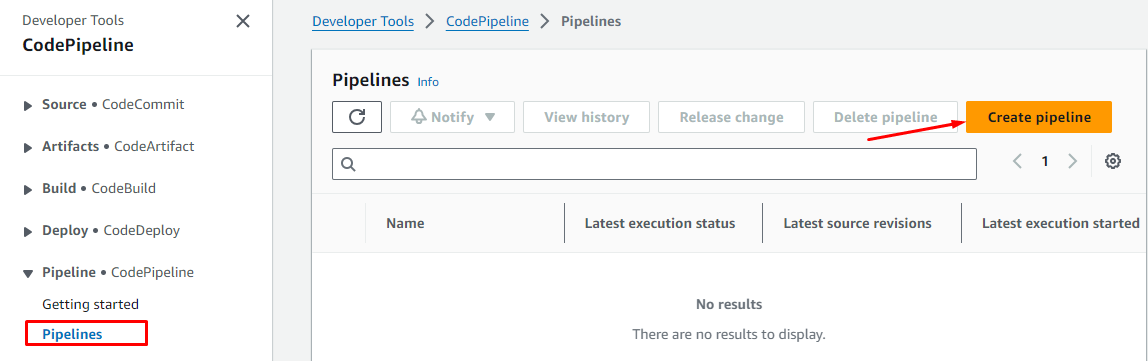Open the Info link beside Pipelines
This screenshot has height=361, width=1148.
428,82
